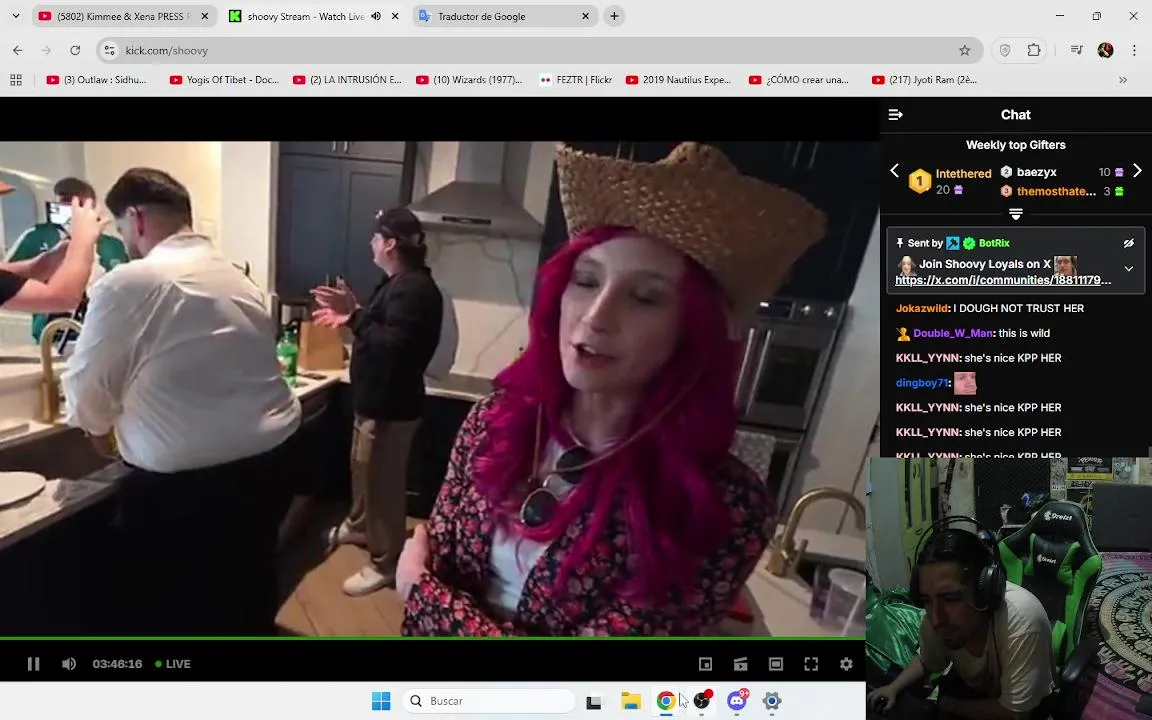Open Chrome three-dot menu
This screenshot has width=1152, height=720.
pos(1134,50)
